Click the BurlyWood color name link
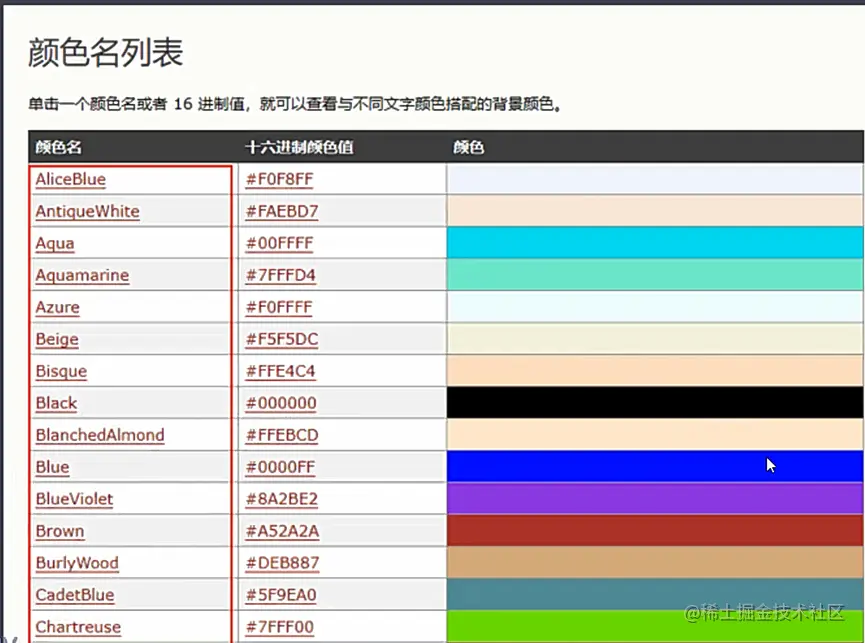Image resolution: width=865 pixels, height=643 pixels. [x=77, y=563]
